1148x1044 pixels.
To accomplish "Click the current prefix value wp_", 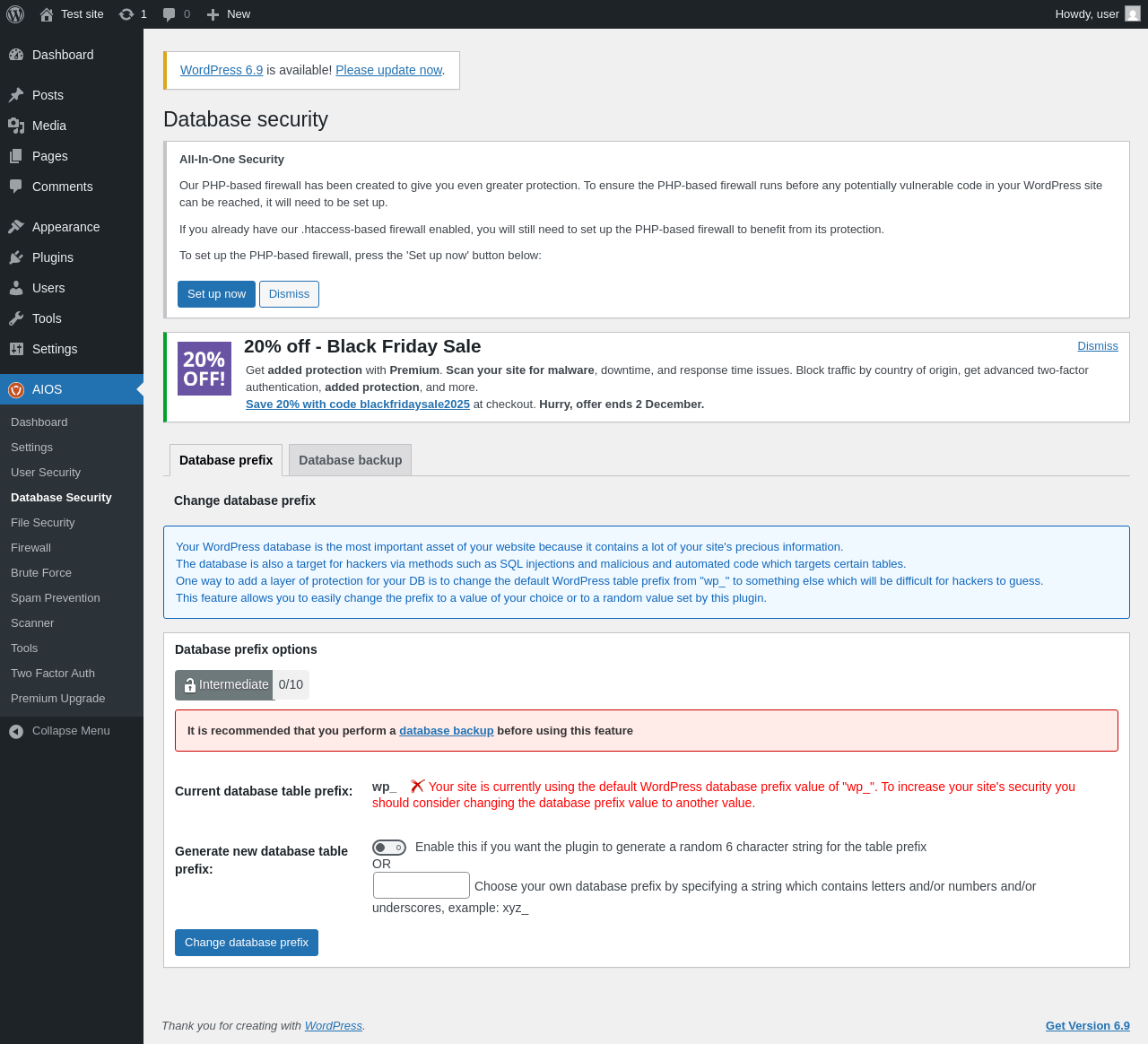I will click(384, 787).
